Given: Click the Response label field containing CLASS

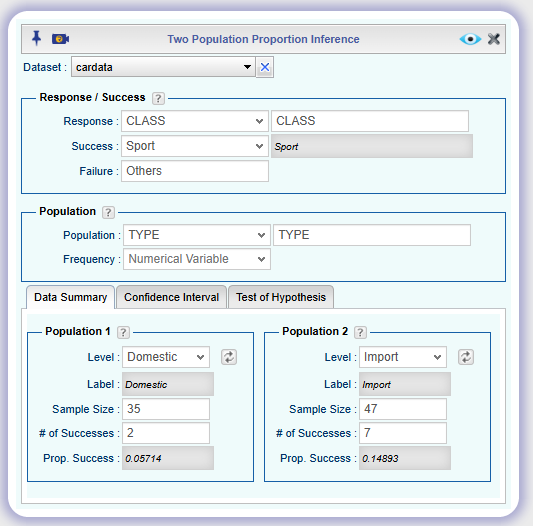Looking at the screenshot, I should click(370, 121).
